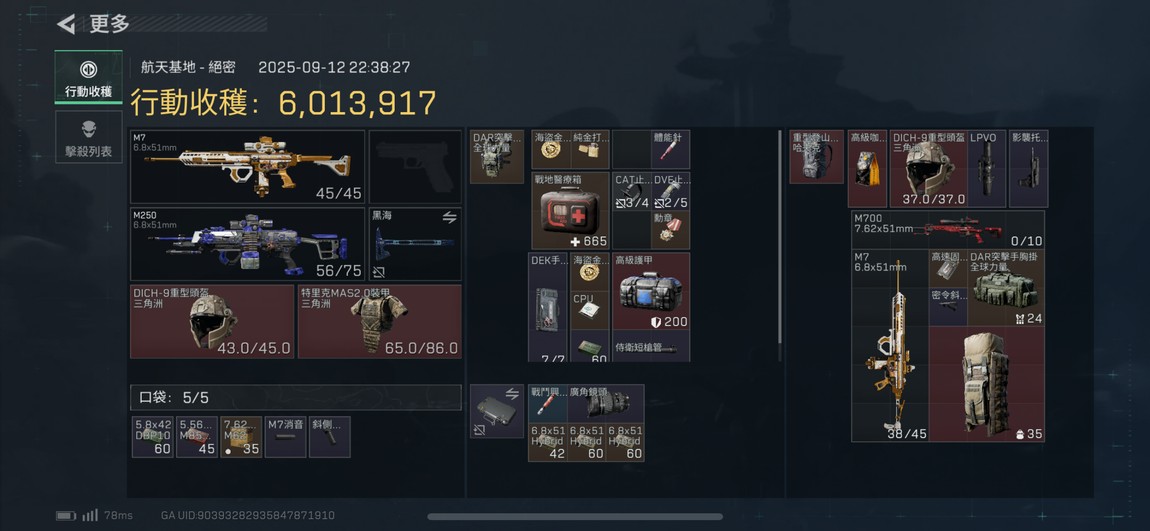Click the DICH-9 helmet showing 43.0/45.0
The height and width of the screenshot is (531, 1150).
point(212,321)
